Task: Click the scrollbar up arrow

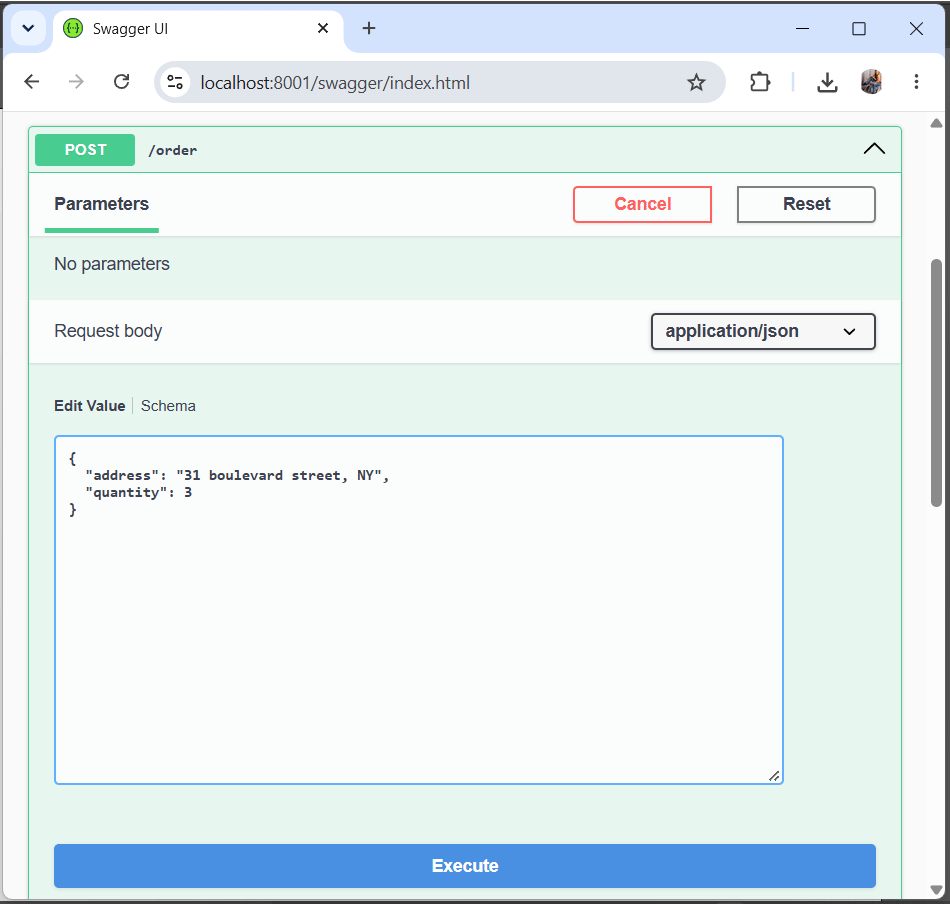Action: pos(936,123)
